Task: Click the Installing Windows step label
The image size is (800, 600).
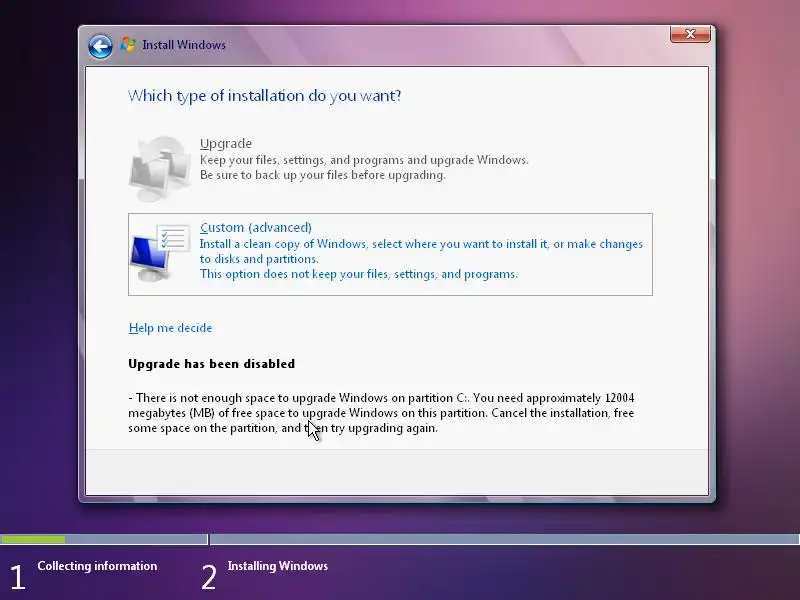Action: [278, 566]
